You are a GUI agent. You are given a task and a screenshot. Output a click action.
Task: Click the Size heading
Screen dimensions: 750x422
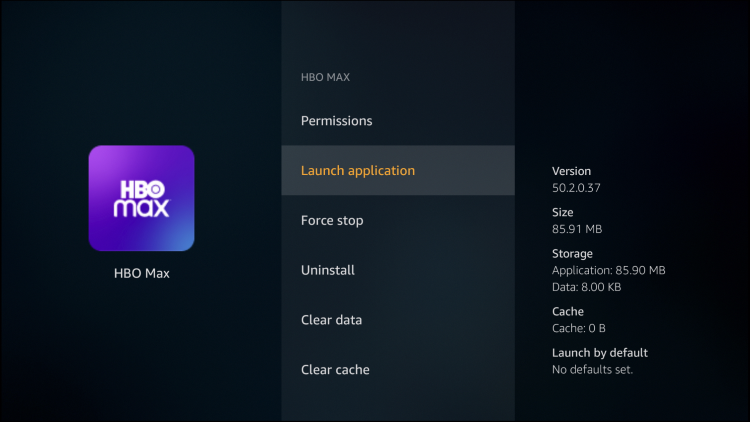[x=564, y=212]
